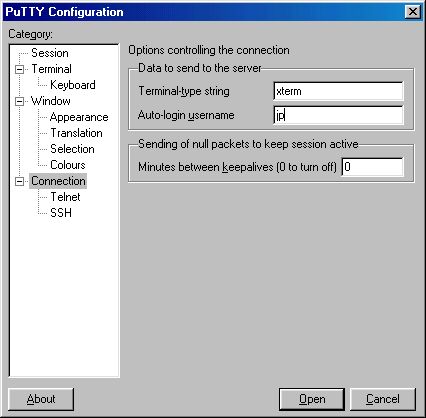The width and height of the screenshot is (426, 418).
Task: Open the Selection settings
Action: pyautogui.click(x=72, y=149)
